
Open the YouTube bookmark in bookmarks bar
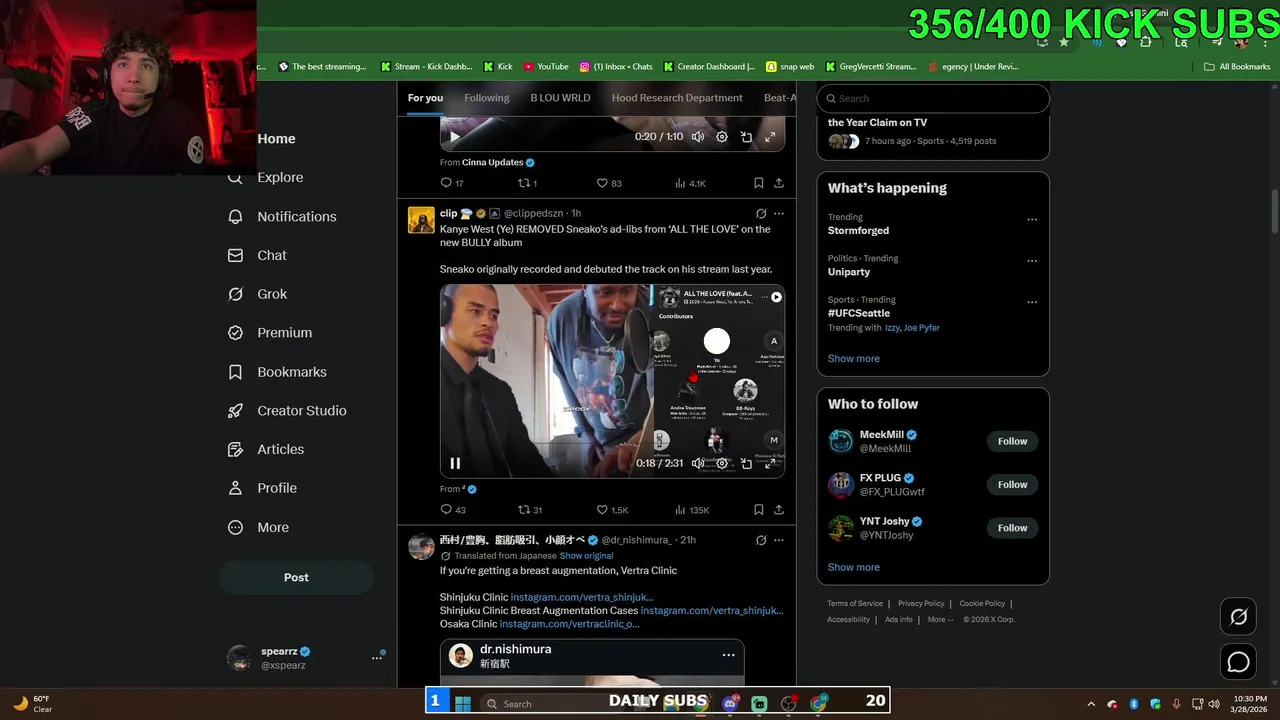click(x=545, y=67)
